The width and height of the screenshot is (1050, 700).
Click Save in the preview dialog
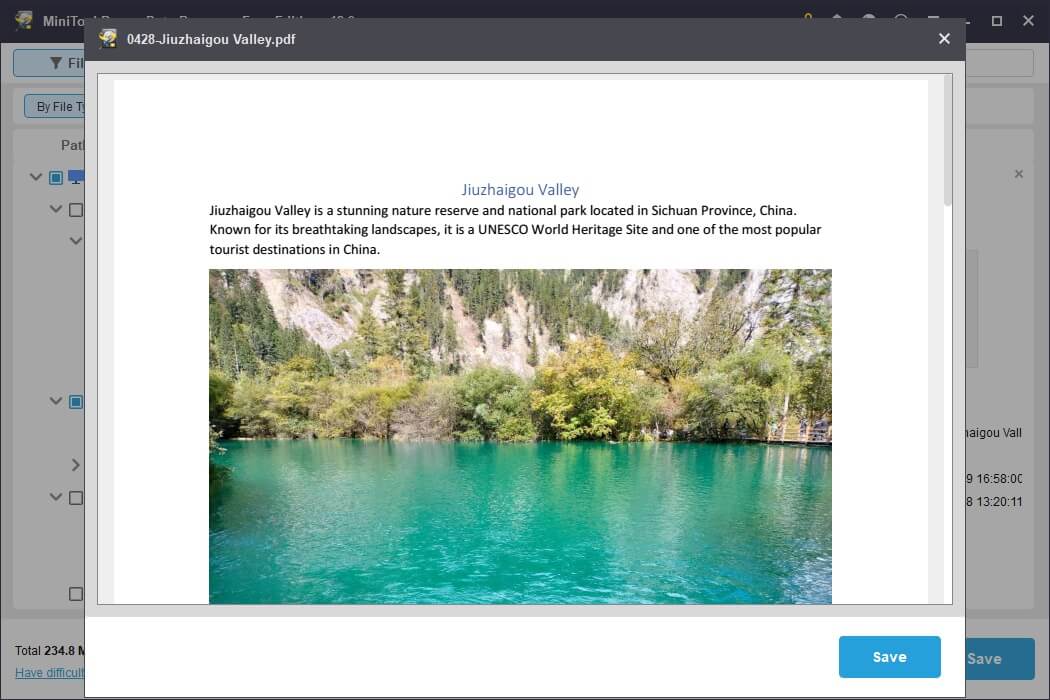[889, 657]
